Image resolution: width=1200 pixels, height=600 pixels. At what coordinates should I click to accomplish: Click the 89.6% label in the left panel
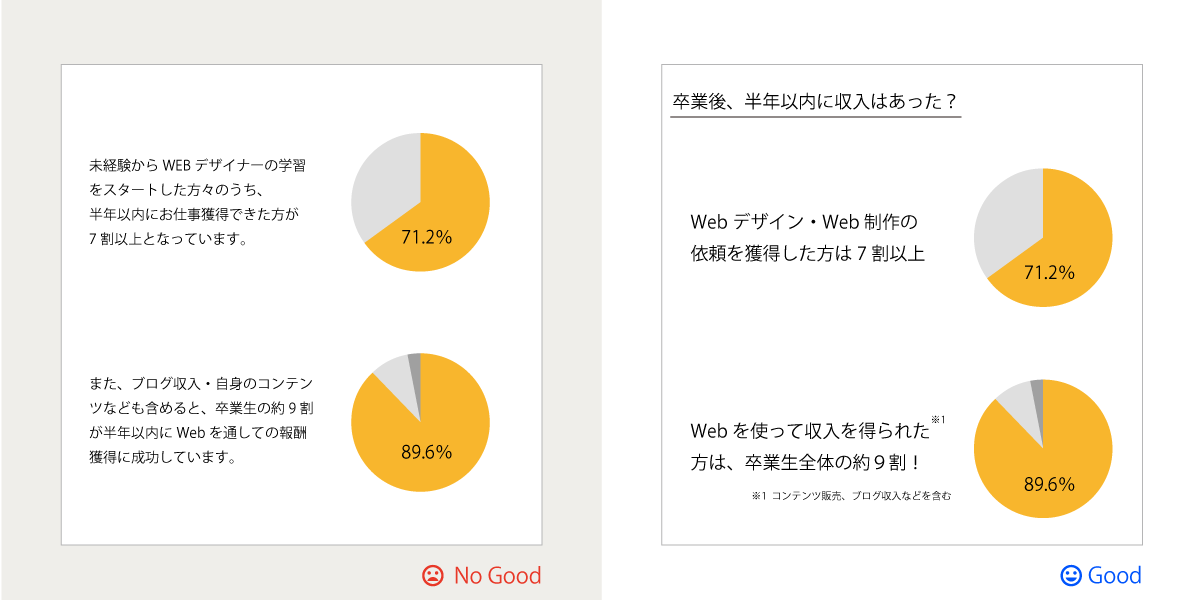pos(427,452)
